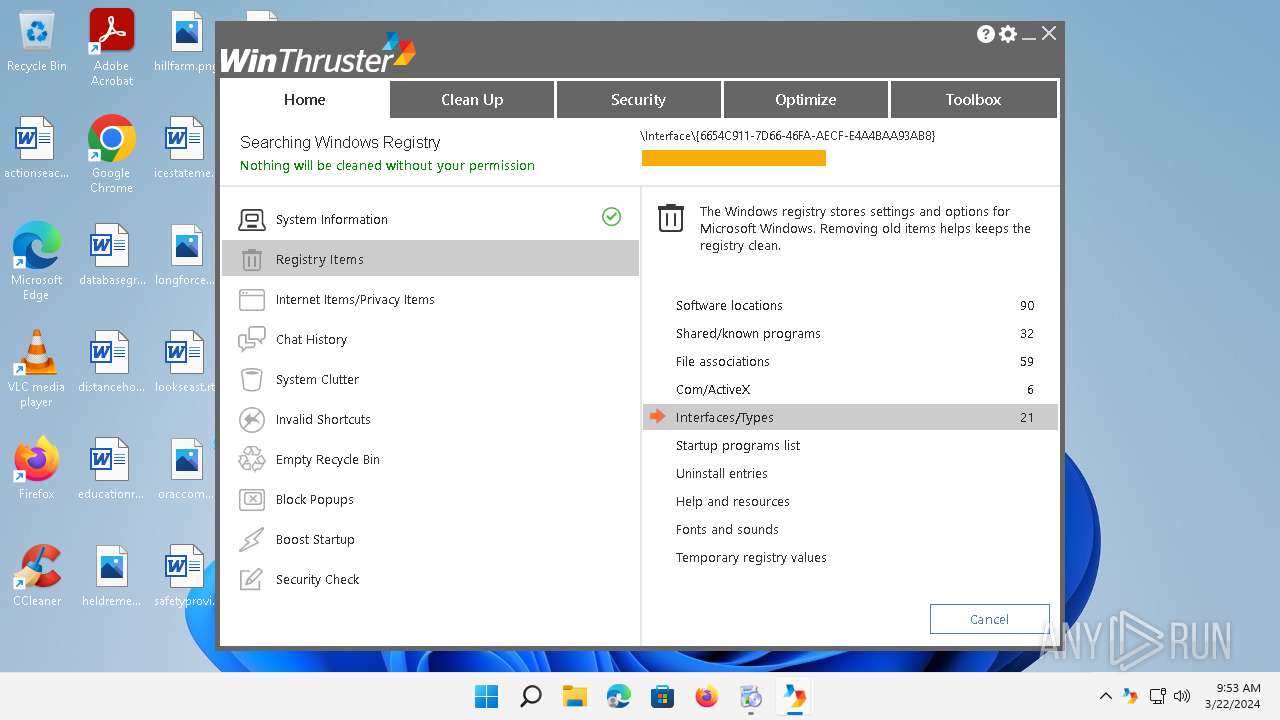Viewport: 1280px width, 720px height.
Task: Open the Security tab
Action: pyautogui.click(x=638, y=99)
